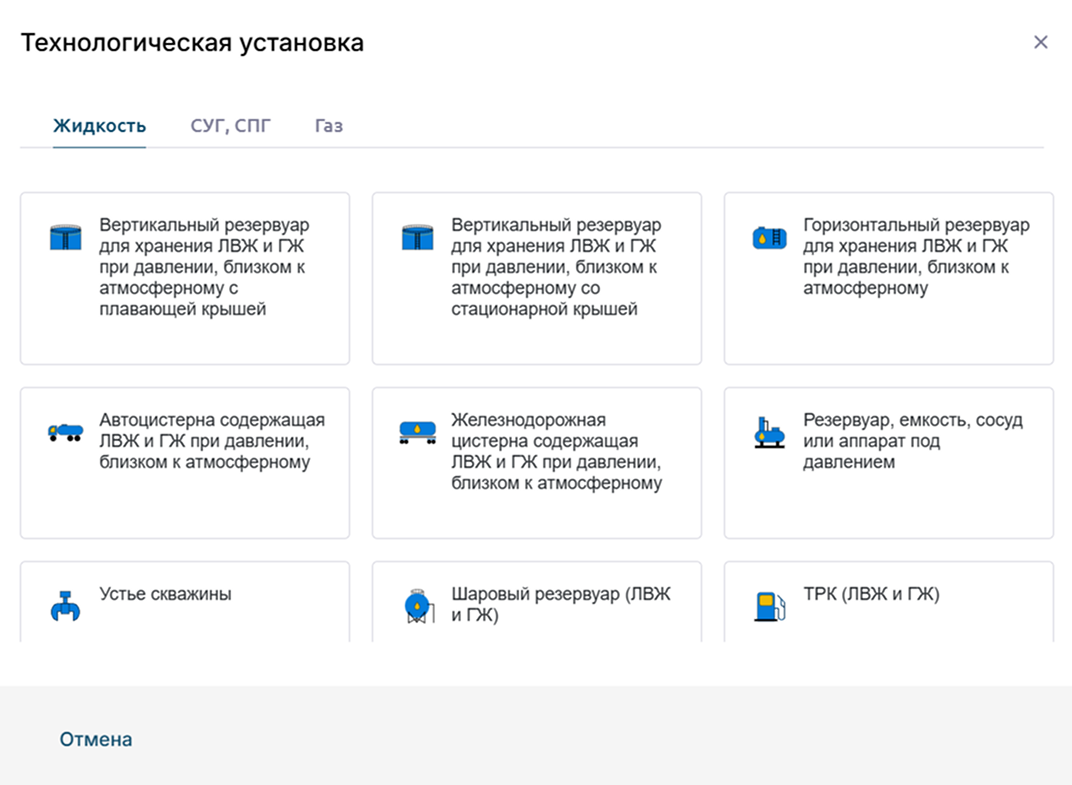The width and height of the screenshot is (1072, 785).
Task: Open the Газ tab
Action: click(329, 126)
